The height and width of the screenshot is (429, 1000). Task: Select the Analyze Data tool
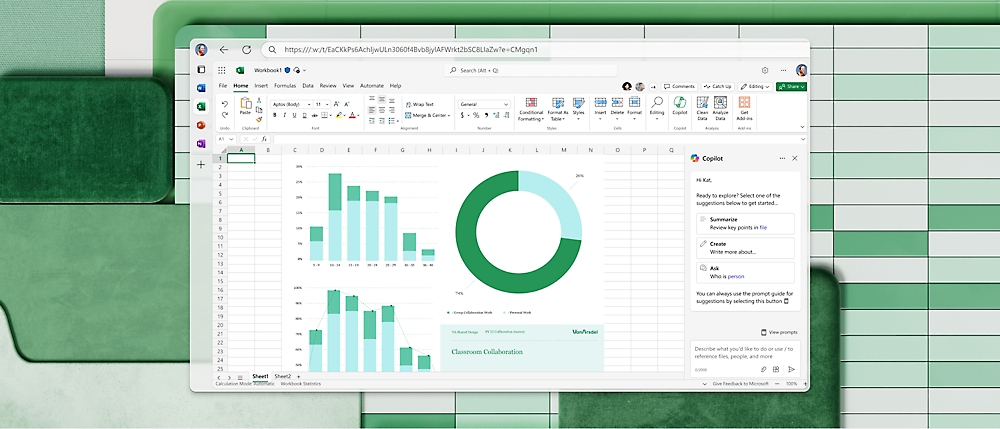(x=721, y=103)
